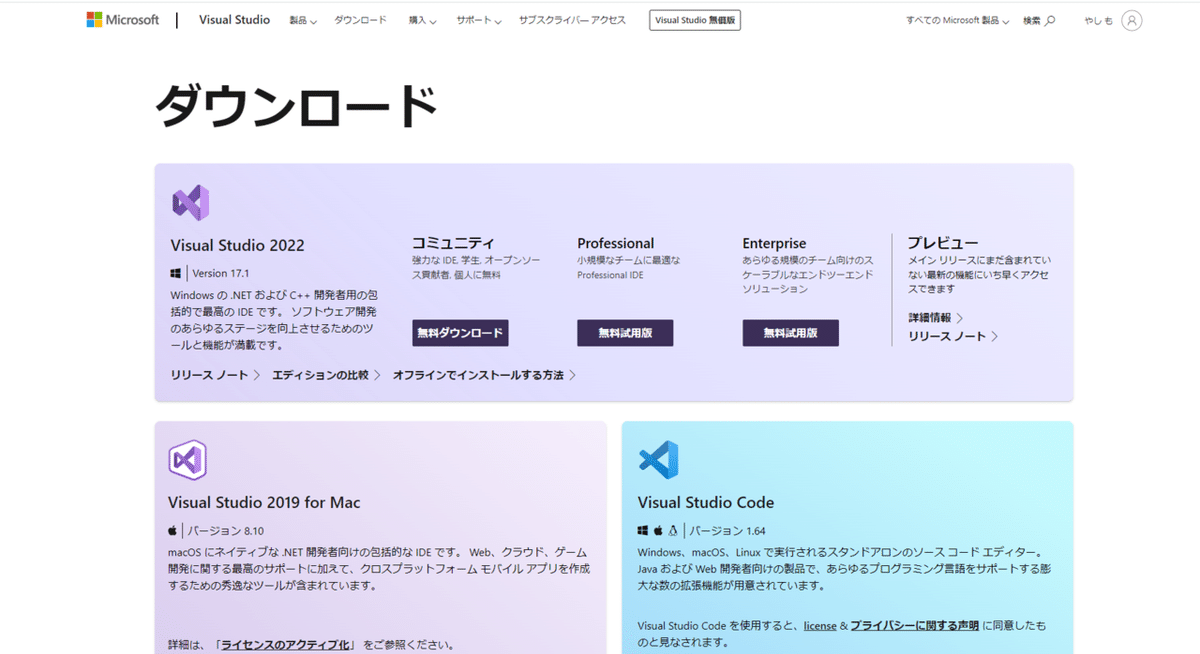Click Visual Studio 2019 for Mac title
1200x654 pixels.
pyautogui.click(x=264, y=502)
